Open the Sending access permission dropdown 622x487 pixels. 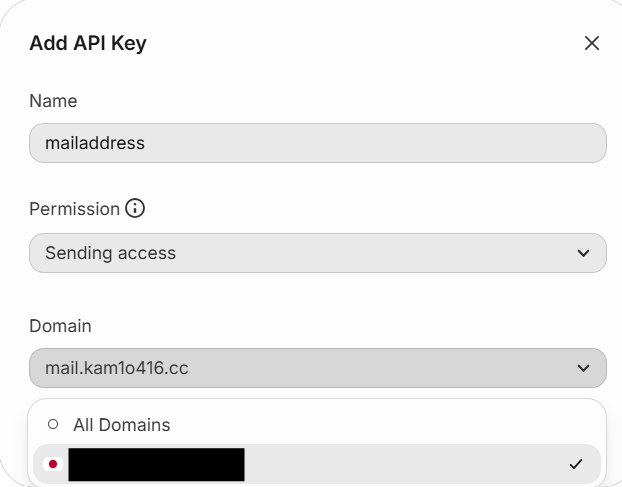[317, 253]
